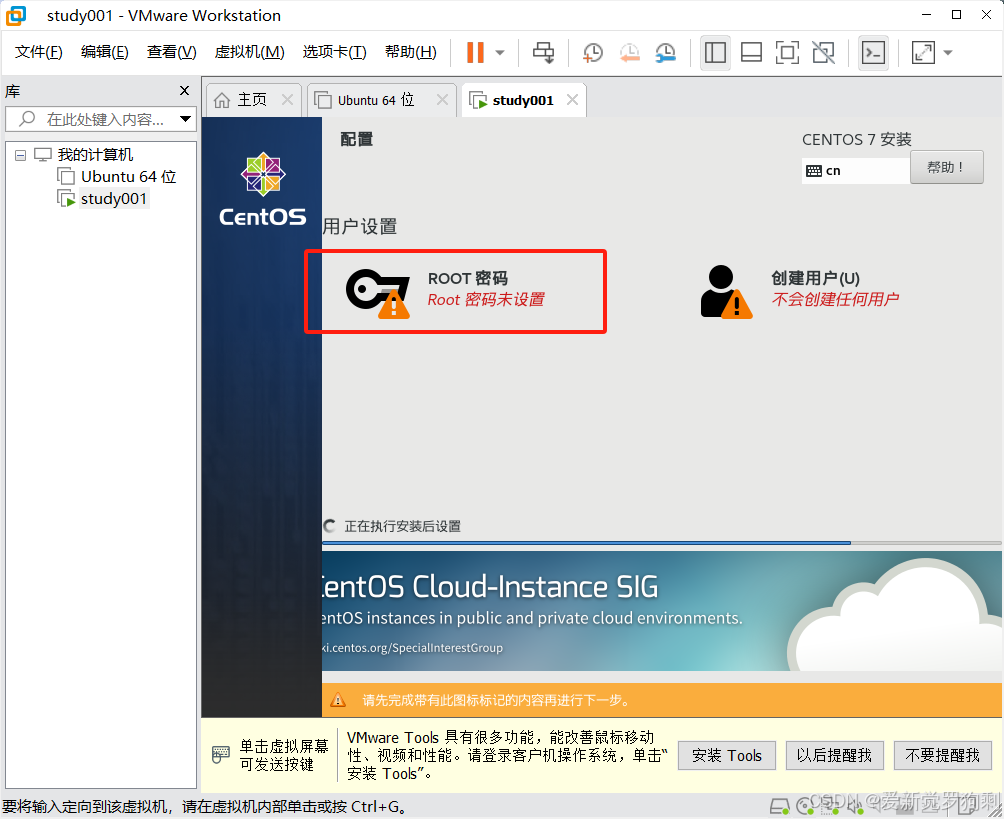This screenshot has width=1004, height=819.
Task: Open the stretch display dropdown arrow
Action: point(948,53)
